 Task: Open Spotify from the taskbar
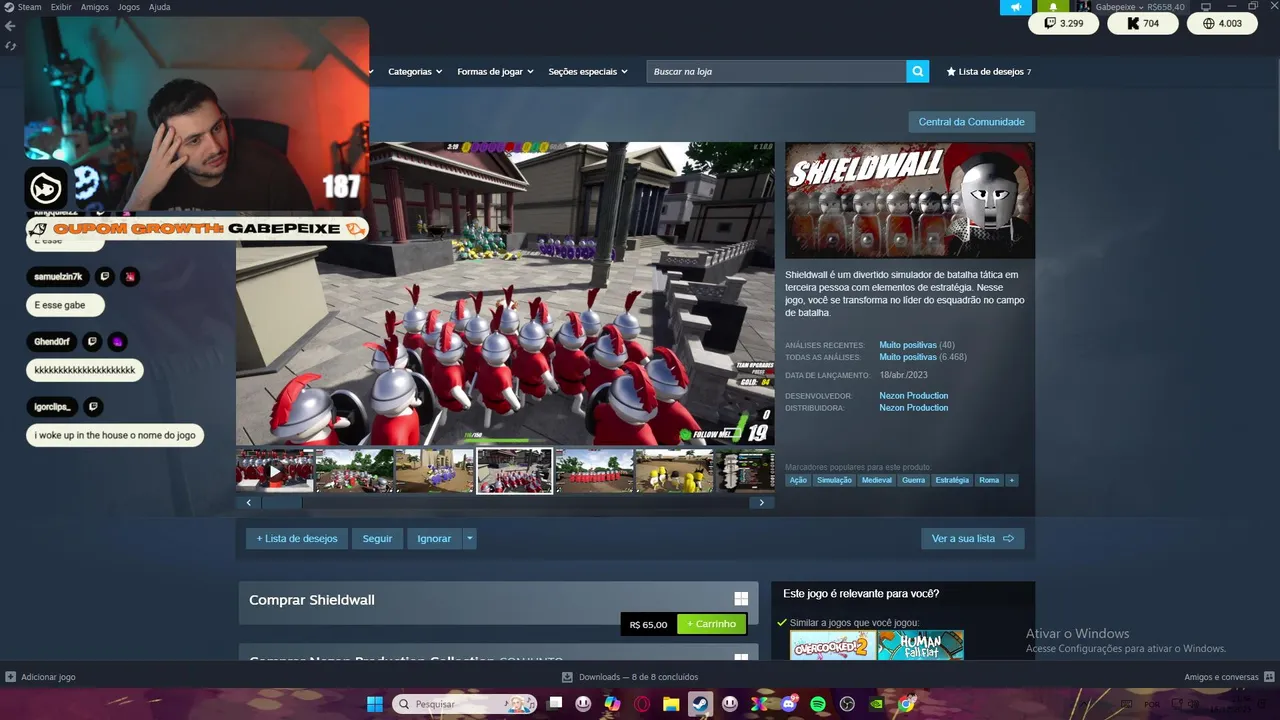pyautogui.click(x=817, y=704)
